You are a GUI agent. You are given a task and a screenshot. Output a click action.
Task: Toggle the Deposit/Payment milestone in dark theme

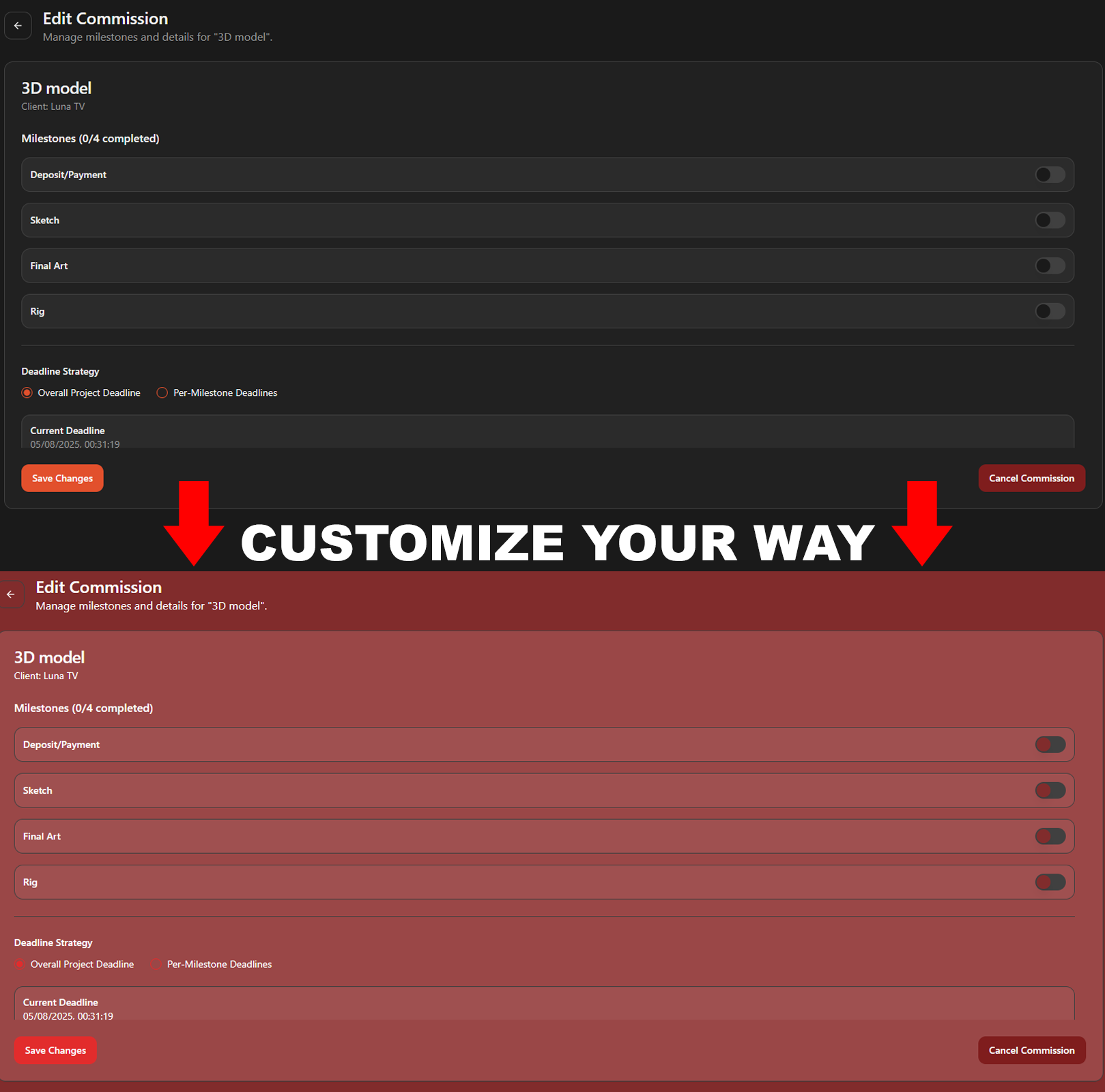(x=1049, y=175)
